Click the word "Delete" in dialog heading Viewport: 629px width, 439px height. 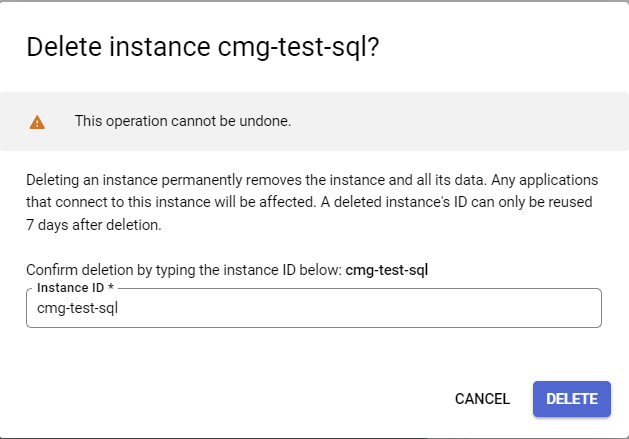click(61, 48)
